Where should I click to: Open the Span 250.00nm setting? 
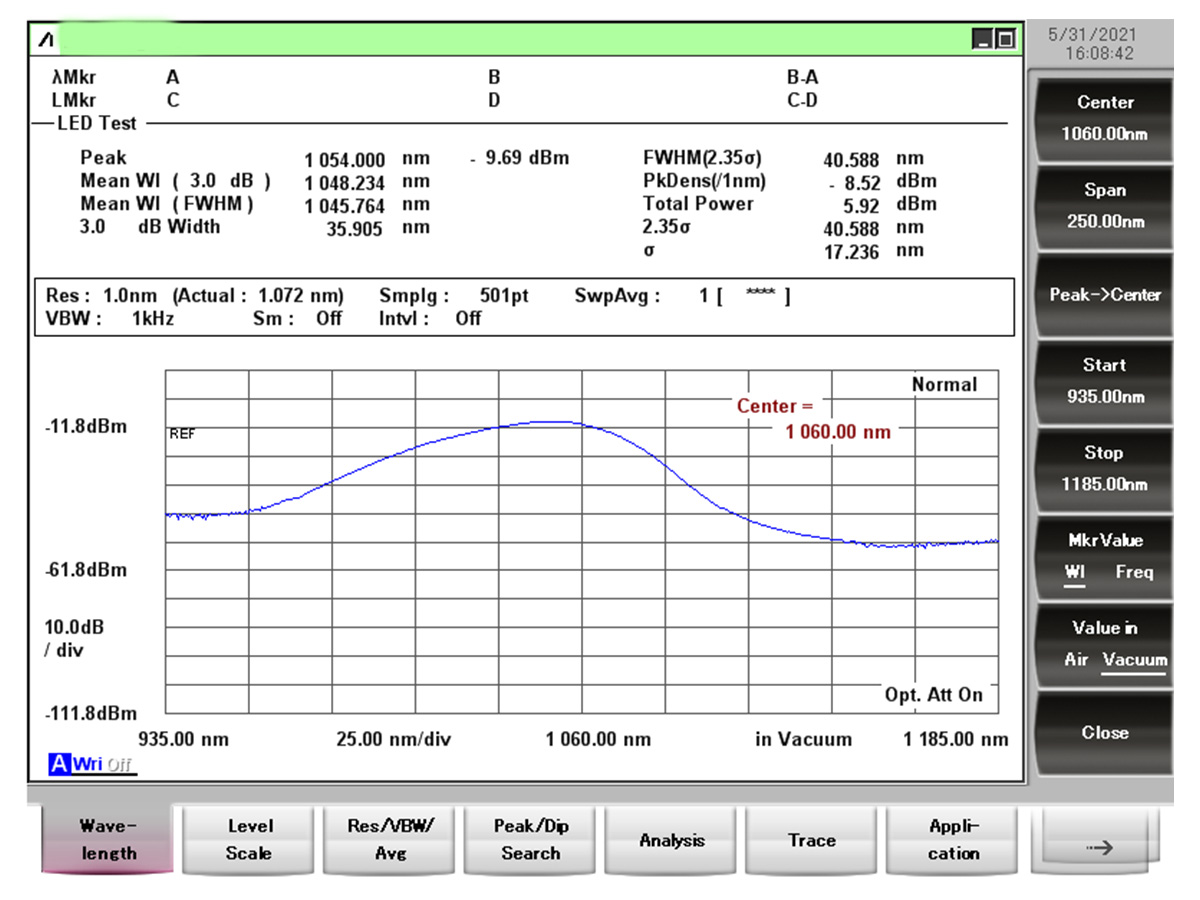[1105, 205]
